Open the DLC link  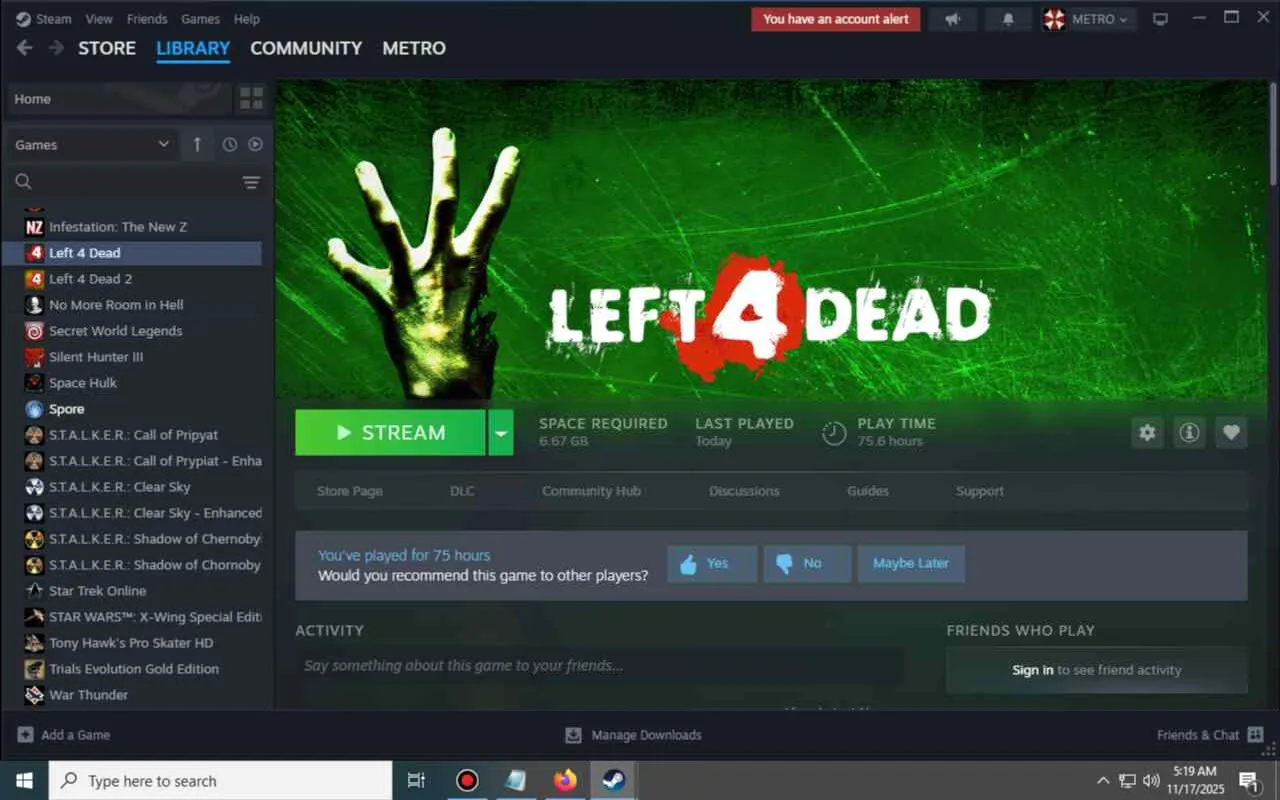click(462, 491)
